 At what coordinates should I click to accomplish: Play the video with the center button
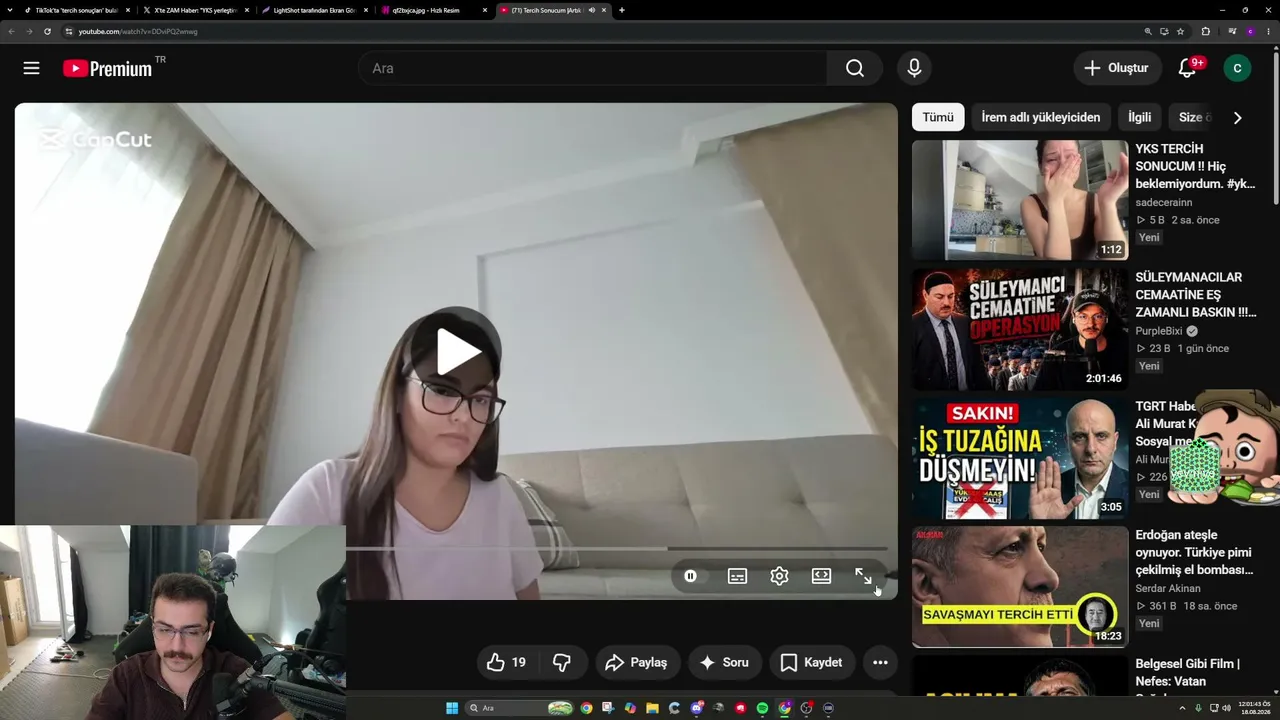click(x=457, y=351)
